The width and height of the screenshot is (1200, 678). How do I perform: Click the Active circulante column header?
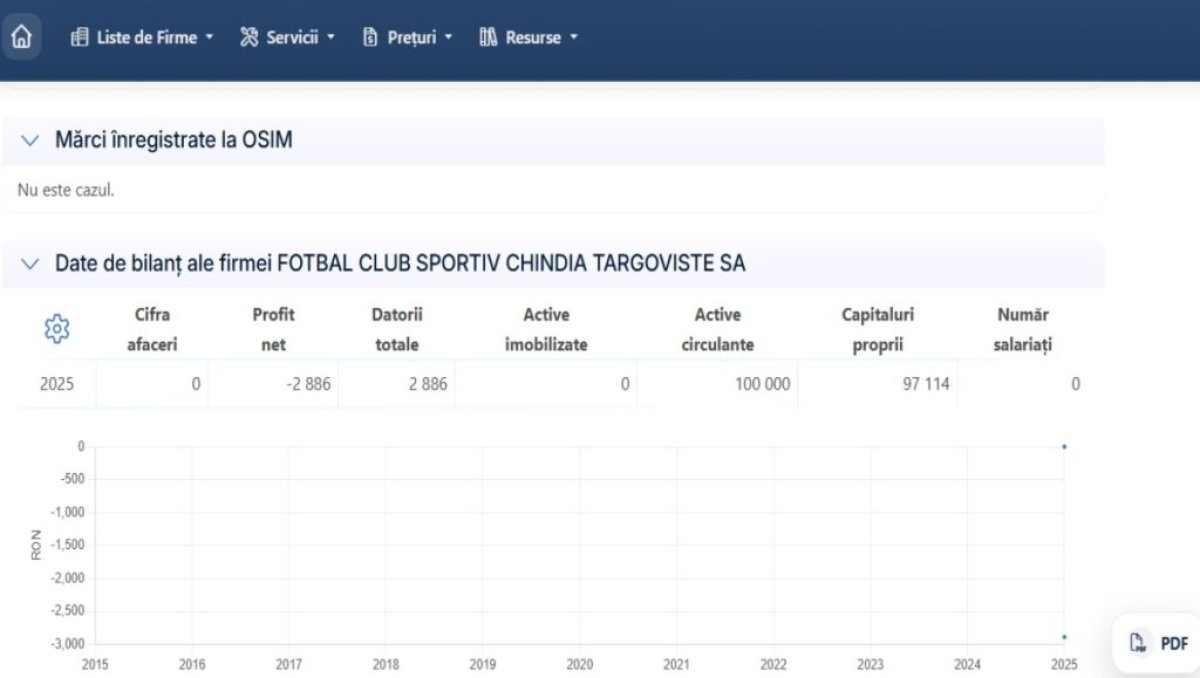[717, 330]
